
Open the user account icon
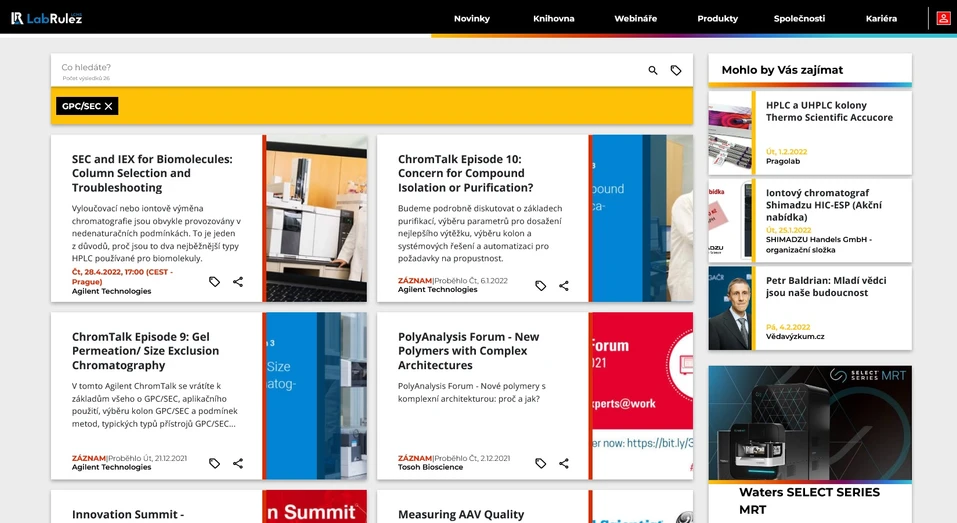click(x=943, y=18)
